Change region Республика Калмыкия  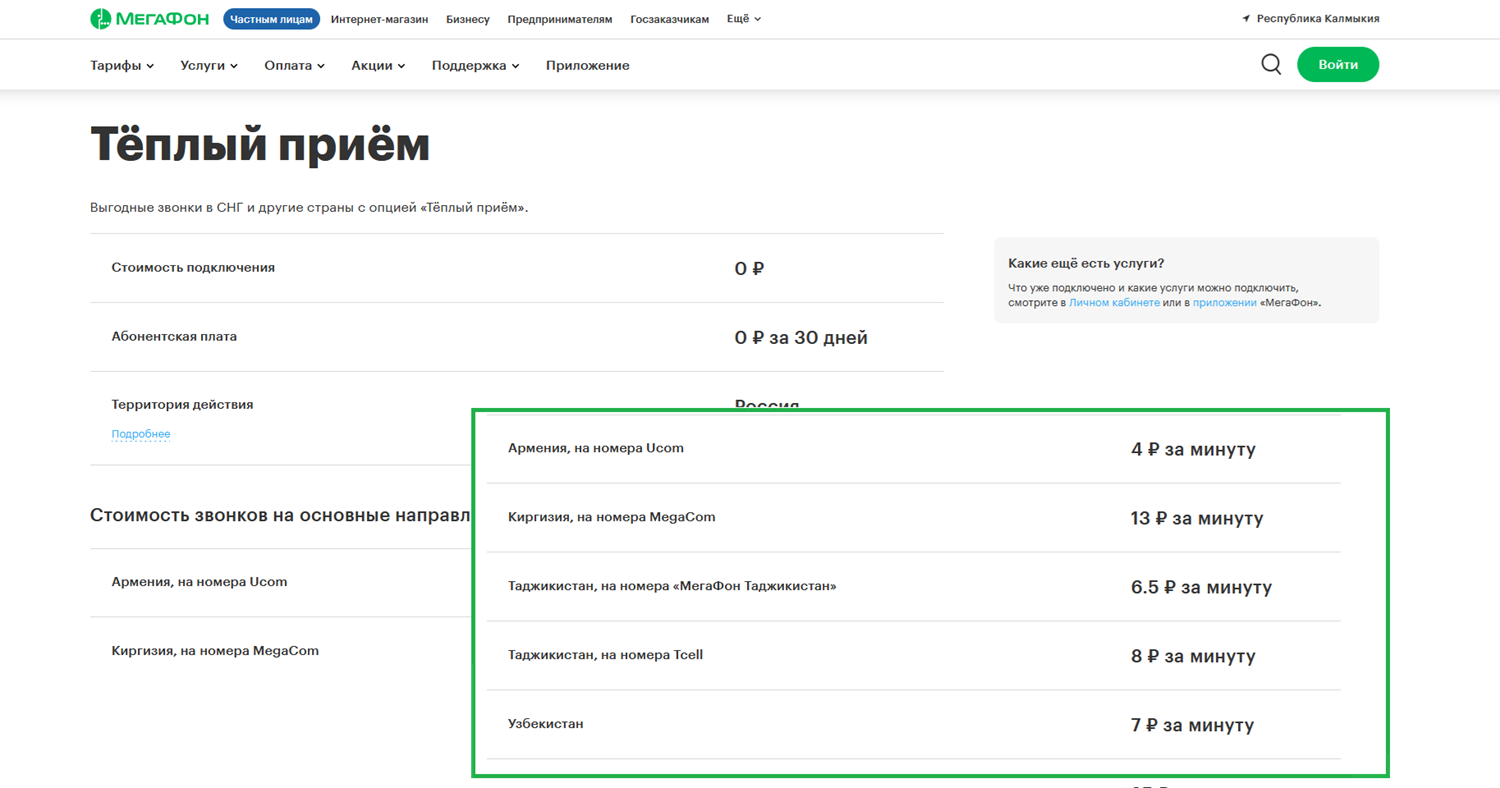(1318, 19)
